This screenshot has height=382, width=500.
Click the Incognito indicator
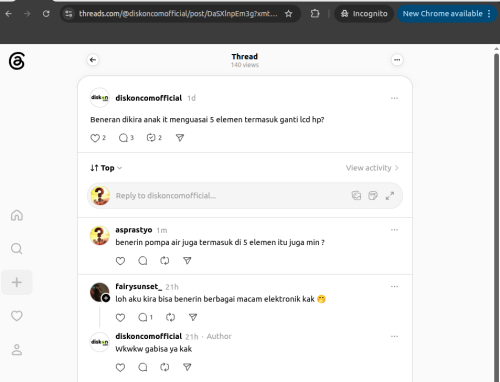coord(364,14)
